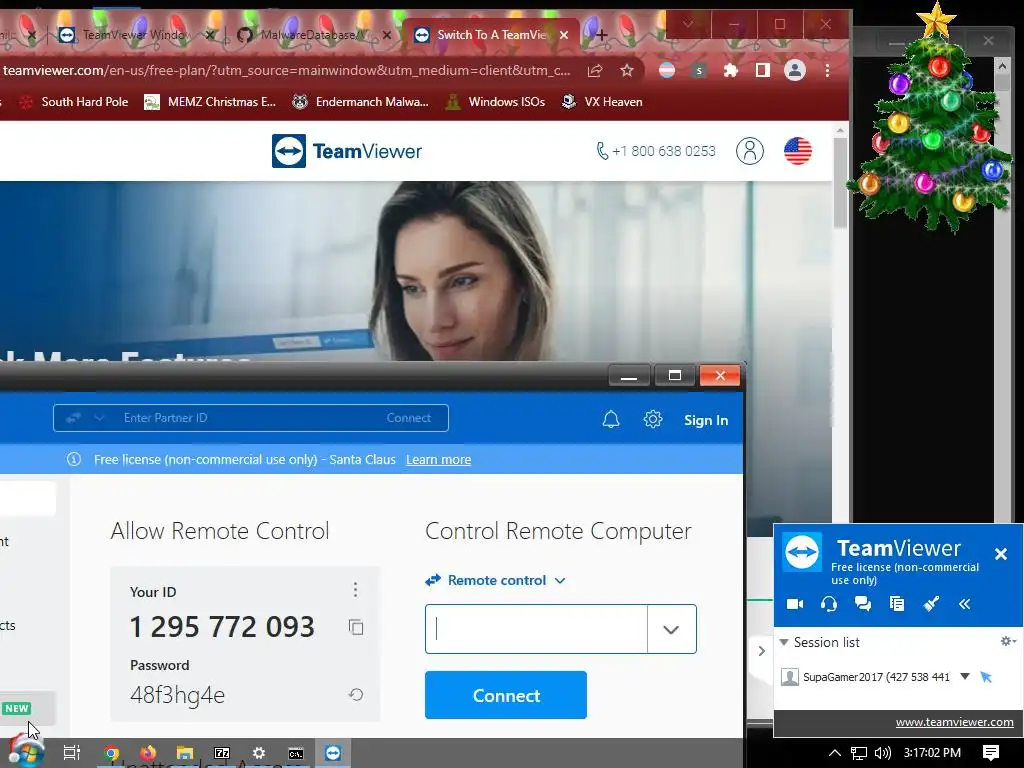Share this page from address bar
The image size is (1024, 768).
coord(595,71)
